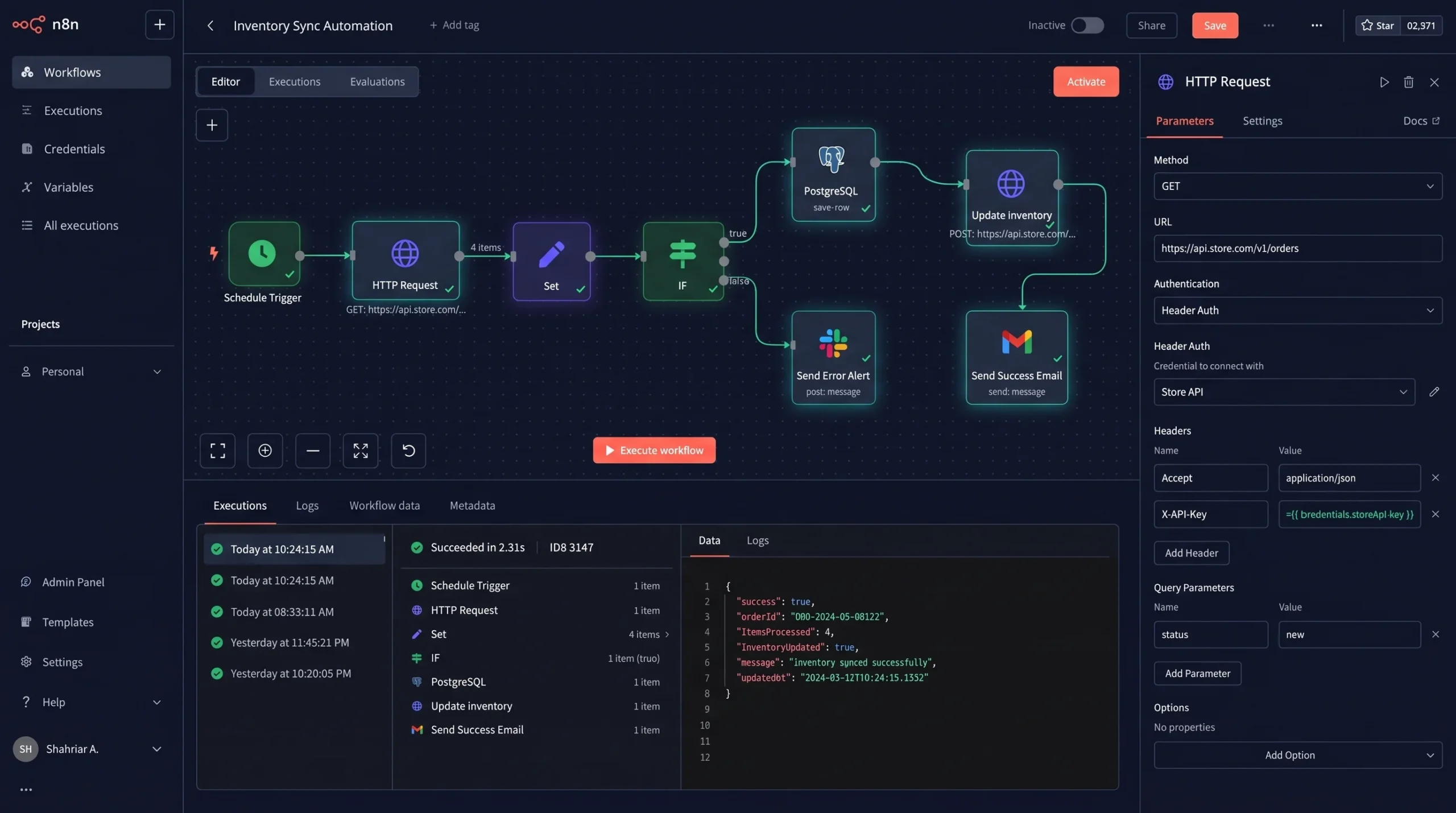Select the IF signpost node

683,261
